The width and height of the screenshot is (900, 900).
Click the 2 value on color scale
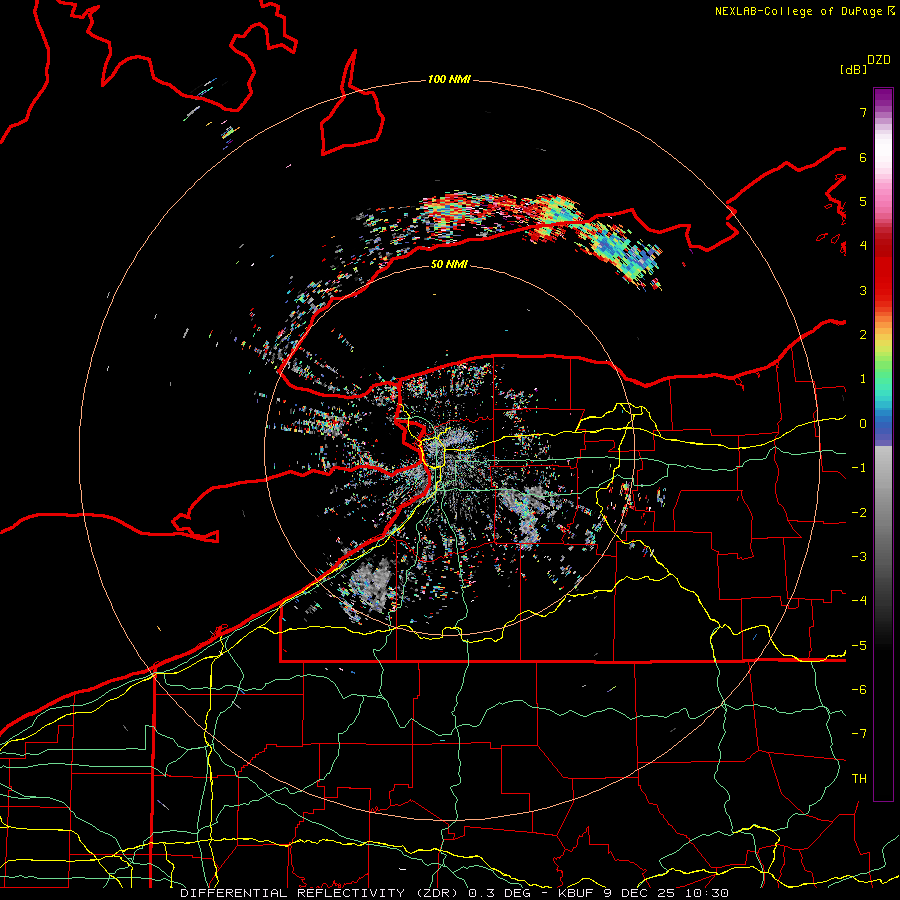[x=863, y=335]
